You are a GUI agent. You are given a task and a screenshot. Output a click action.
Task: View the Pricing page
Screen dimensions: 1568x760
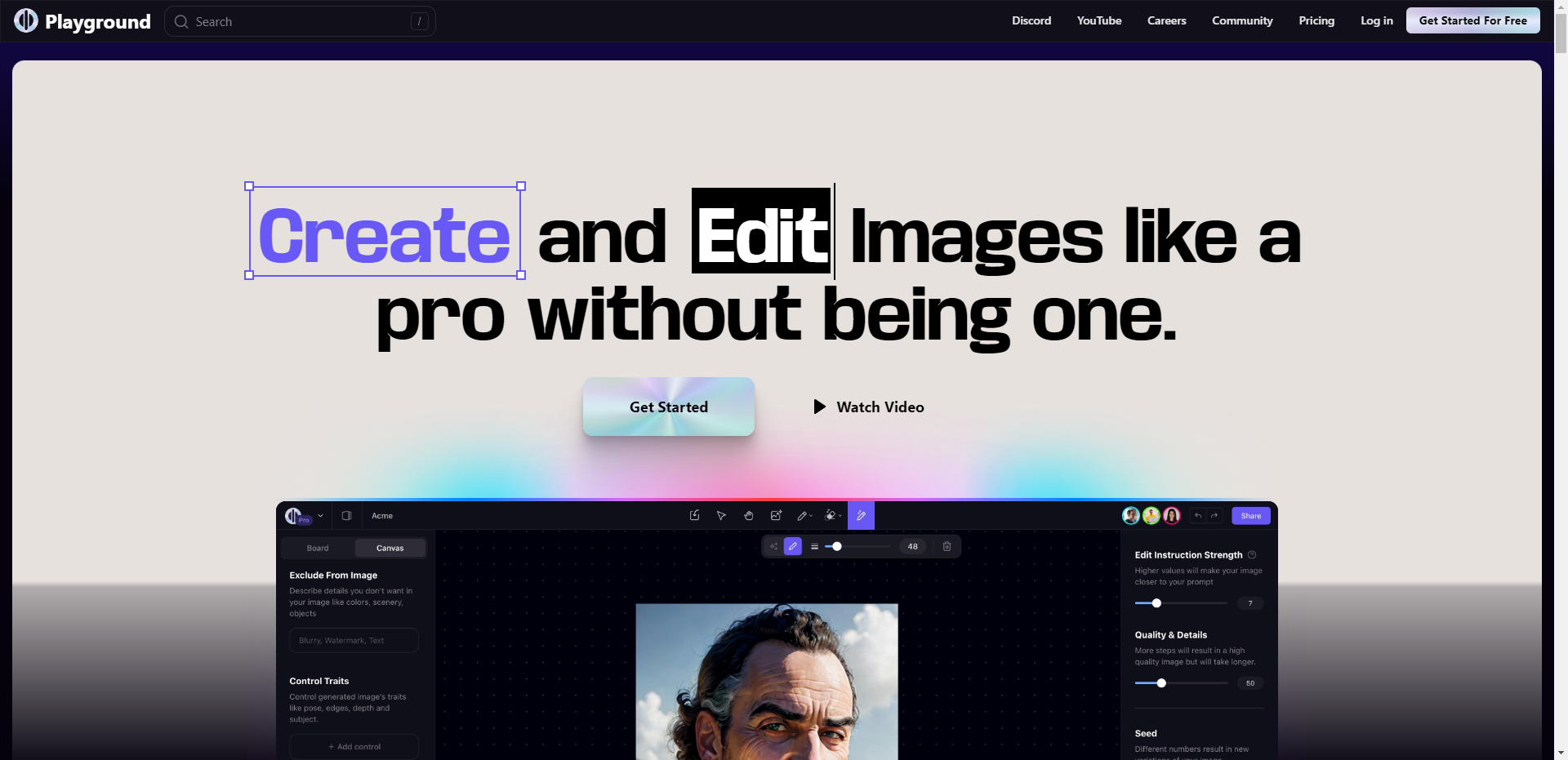pos(1316,20)
